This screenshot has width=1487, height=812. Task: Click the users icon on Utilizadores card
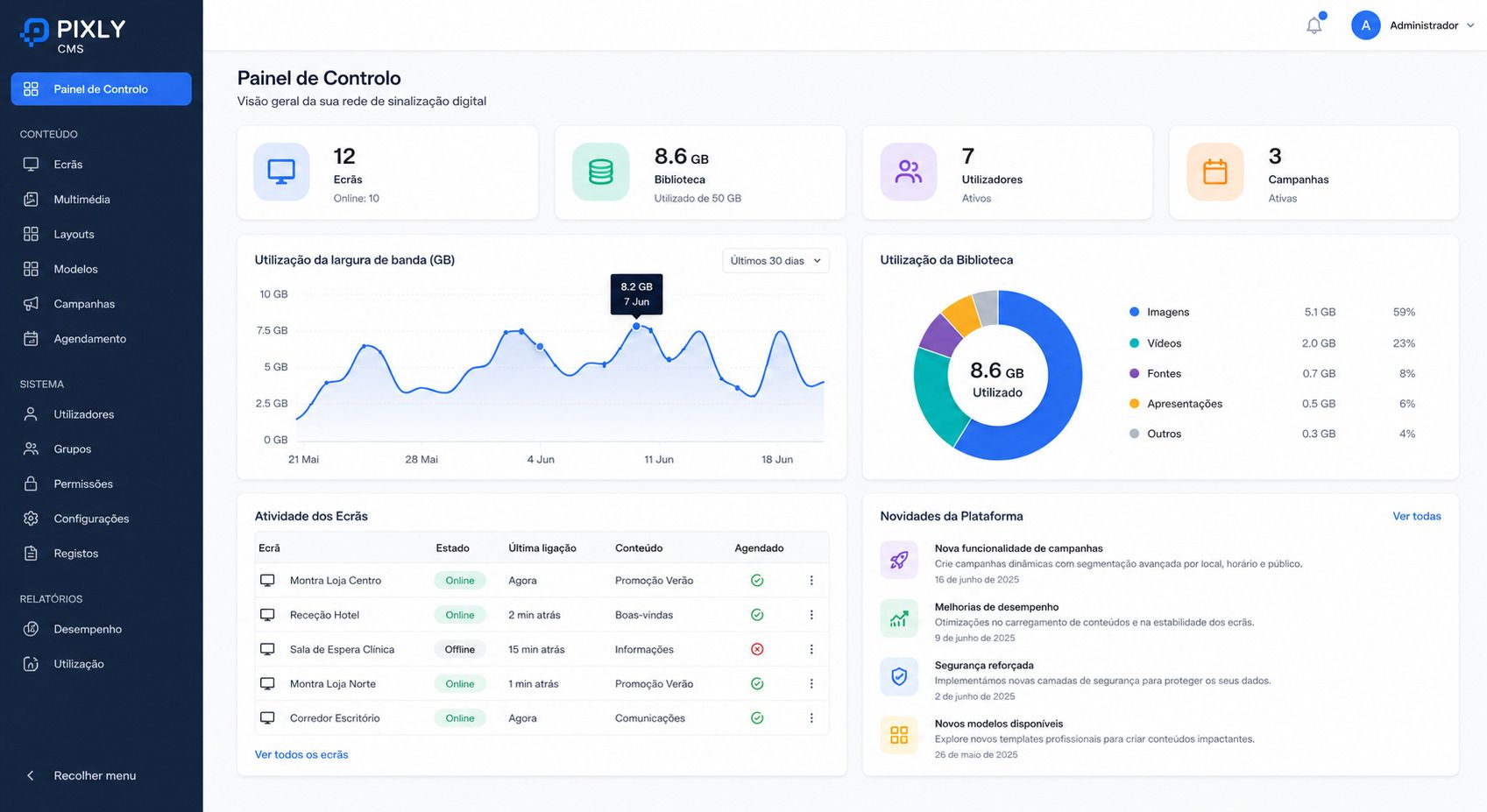(909, 172)
